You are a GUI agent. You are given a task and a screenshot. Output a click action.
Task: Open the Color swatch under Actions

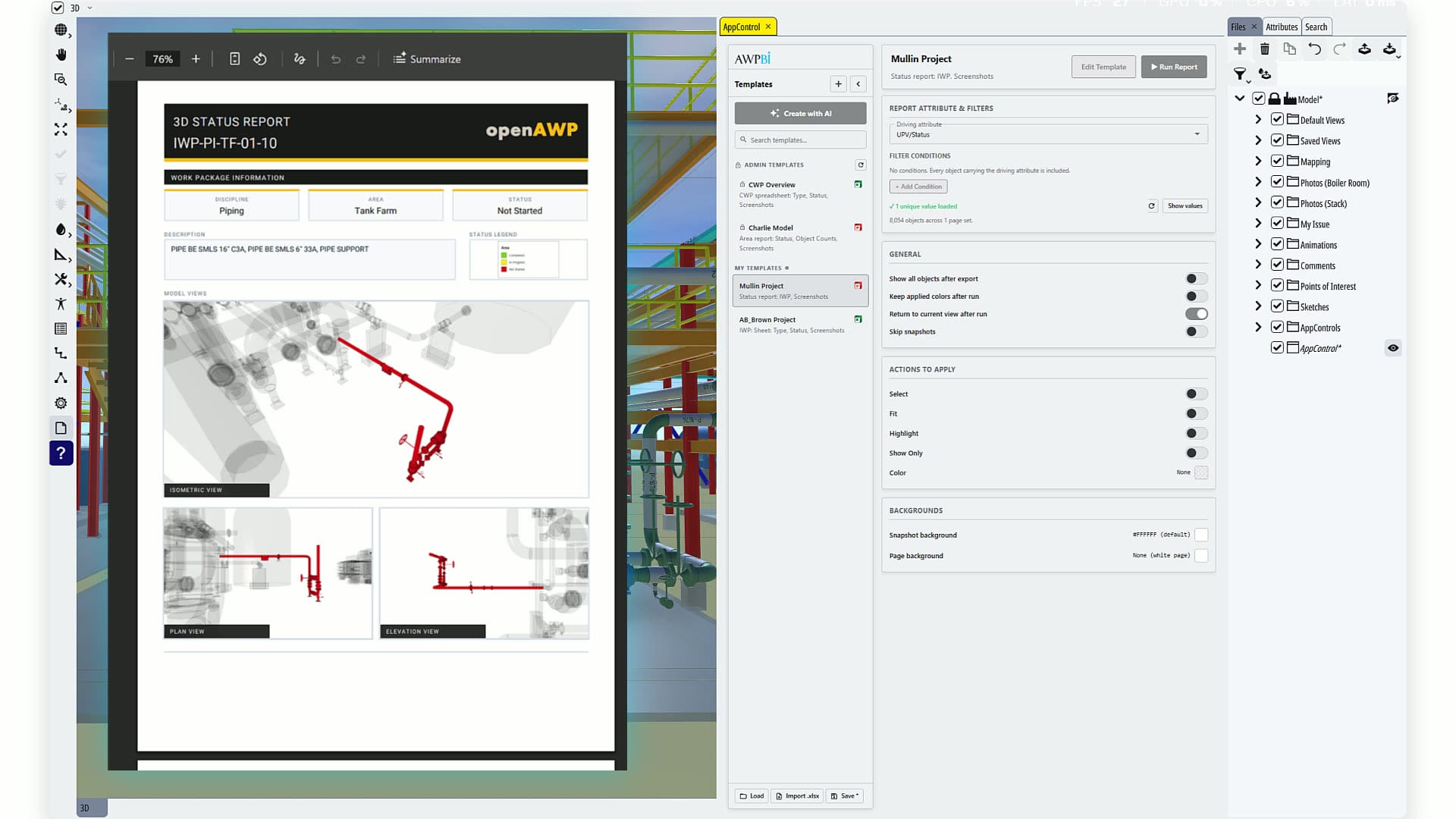tap(1201, 472)
